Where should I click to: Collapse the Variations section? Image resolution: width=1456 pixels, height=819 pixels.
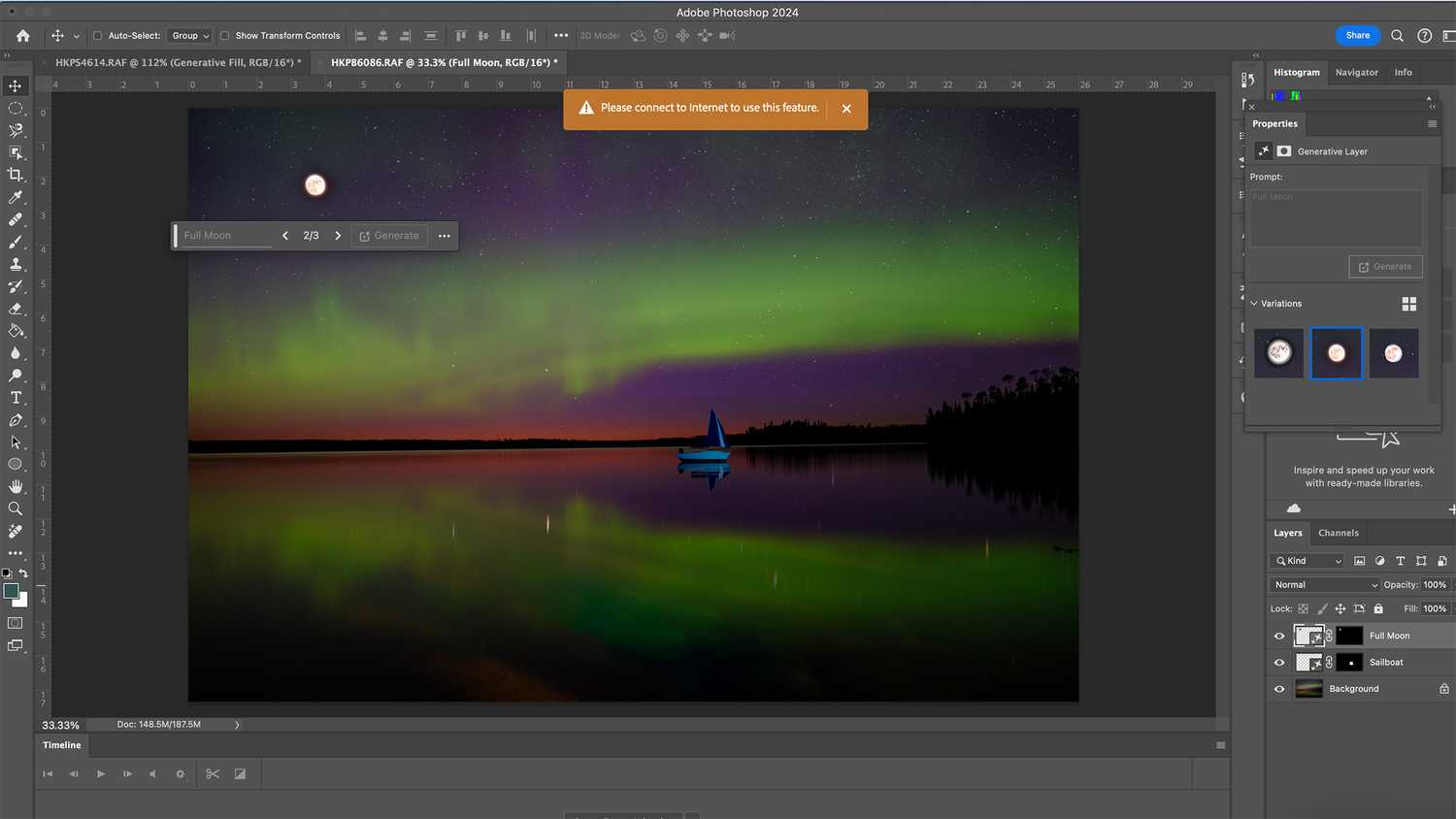pos(1254,304)
